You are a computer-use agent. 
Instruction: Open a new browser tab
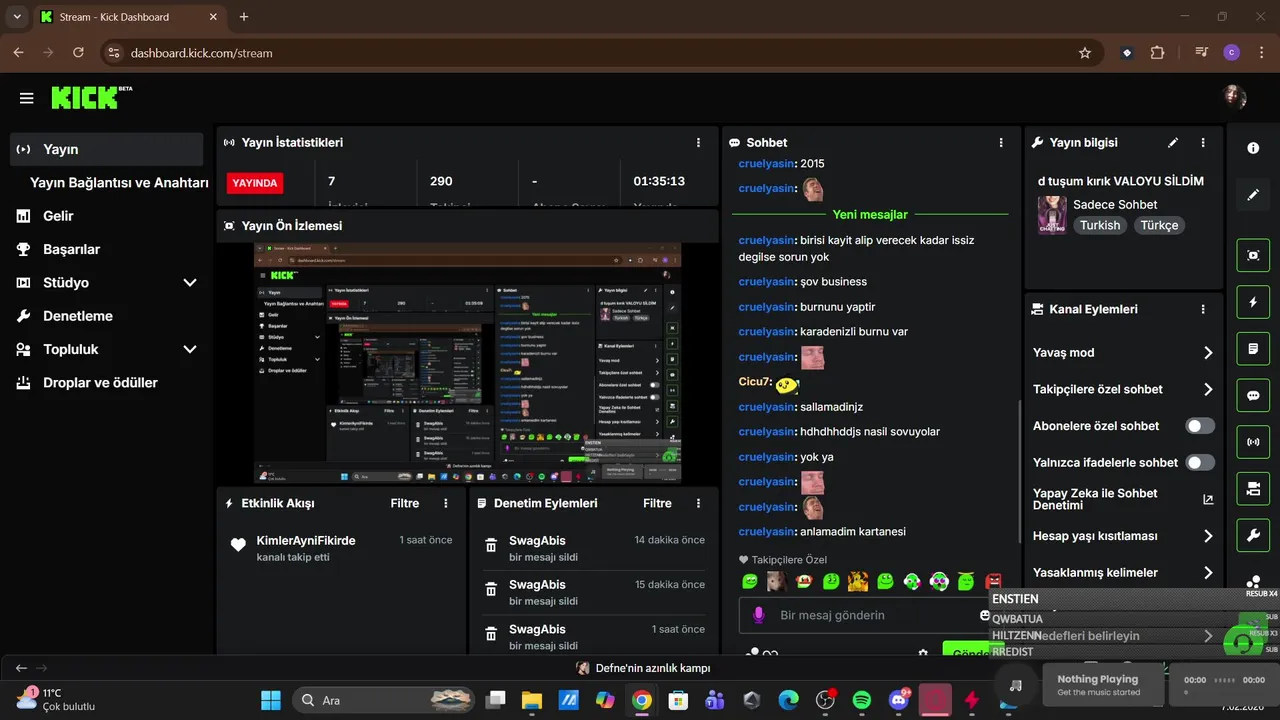244,17
